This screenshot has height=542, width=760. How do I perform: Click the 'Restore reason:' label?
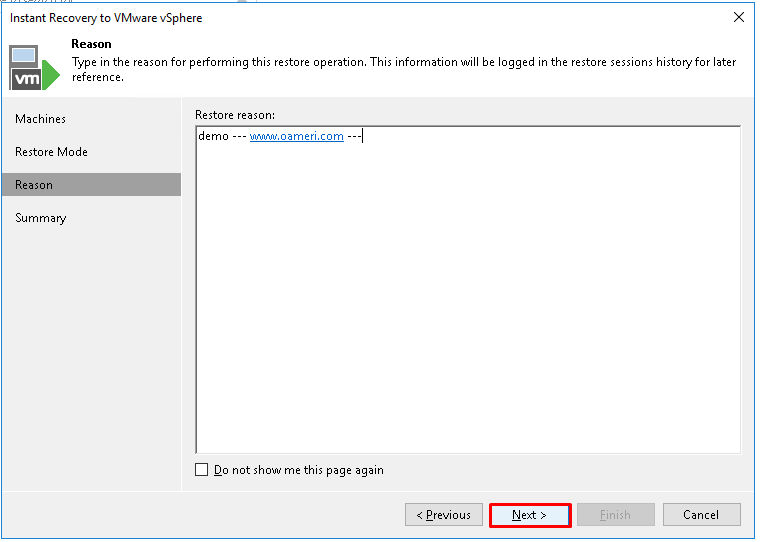coord(235,115)
